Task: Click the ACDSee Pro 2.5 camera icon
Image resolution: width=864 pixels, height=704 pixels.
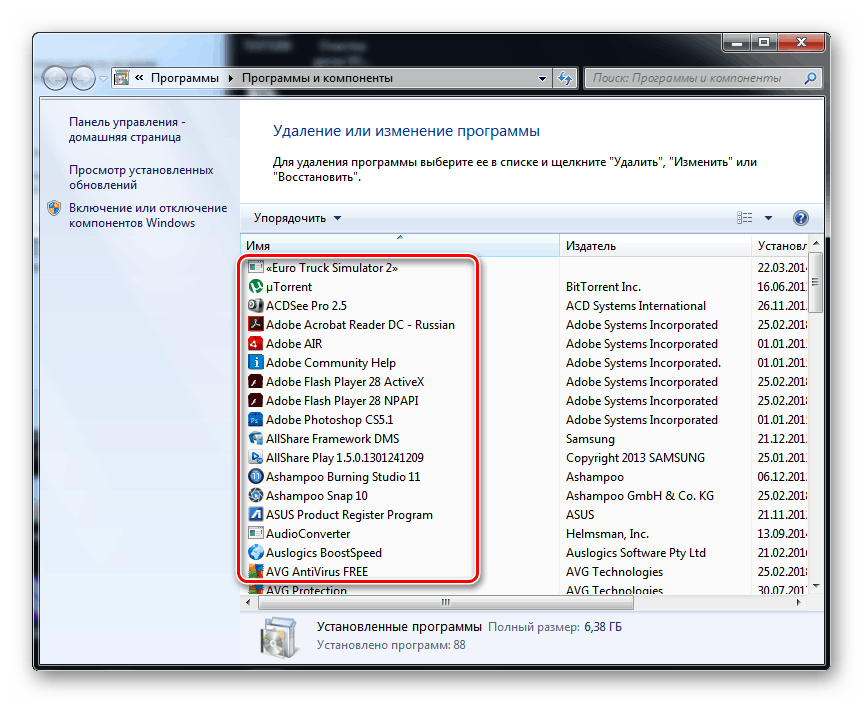Action: (x=256, y=306)
